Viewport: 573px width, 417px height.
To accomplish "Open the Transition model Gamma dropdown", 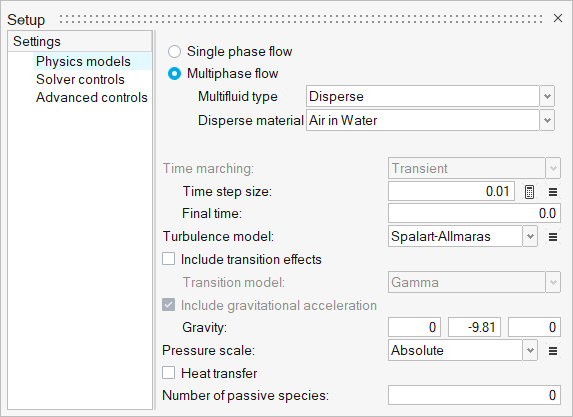I will pos(553,282).
